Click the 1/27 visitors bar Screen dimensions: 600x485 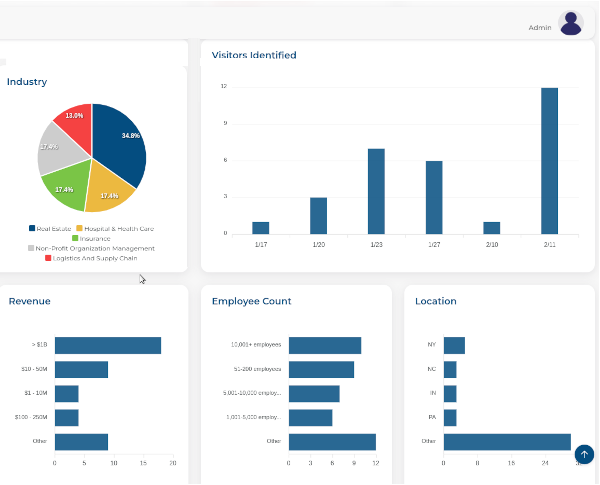click(x=434, y=196)
